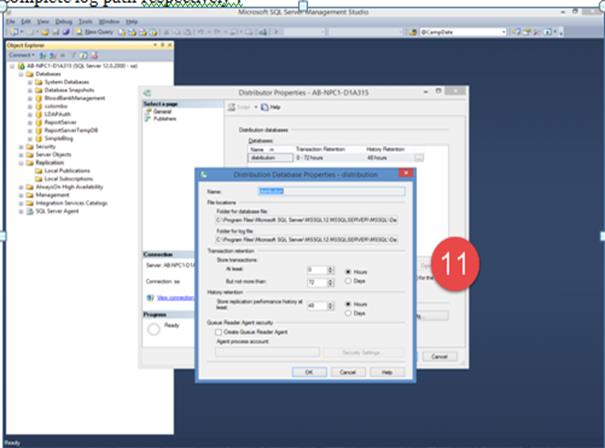Select the BloodBankManagement database icon
The image size is (605, 448).
39,98
